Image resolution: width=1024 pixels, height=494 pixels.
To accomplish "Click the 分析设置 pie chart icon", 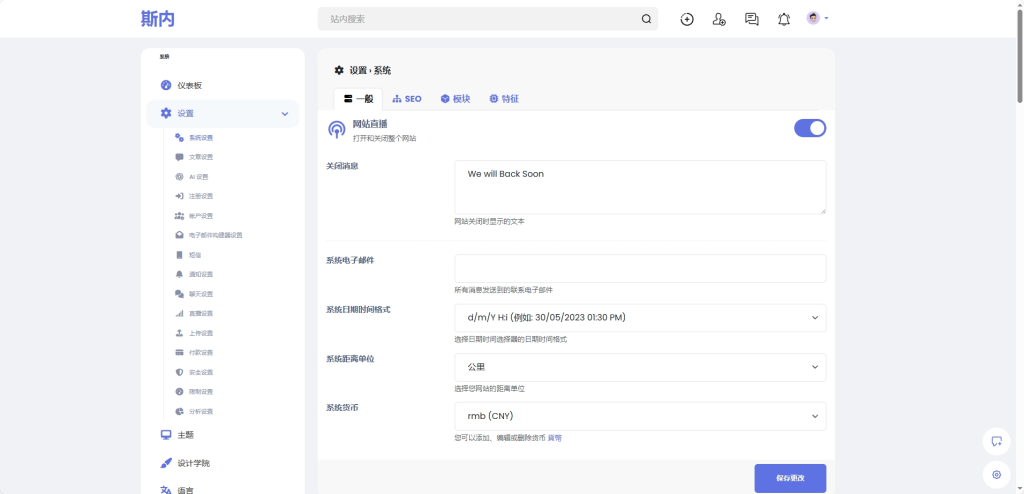I will click(180, 412).
